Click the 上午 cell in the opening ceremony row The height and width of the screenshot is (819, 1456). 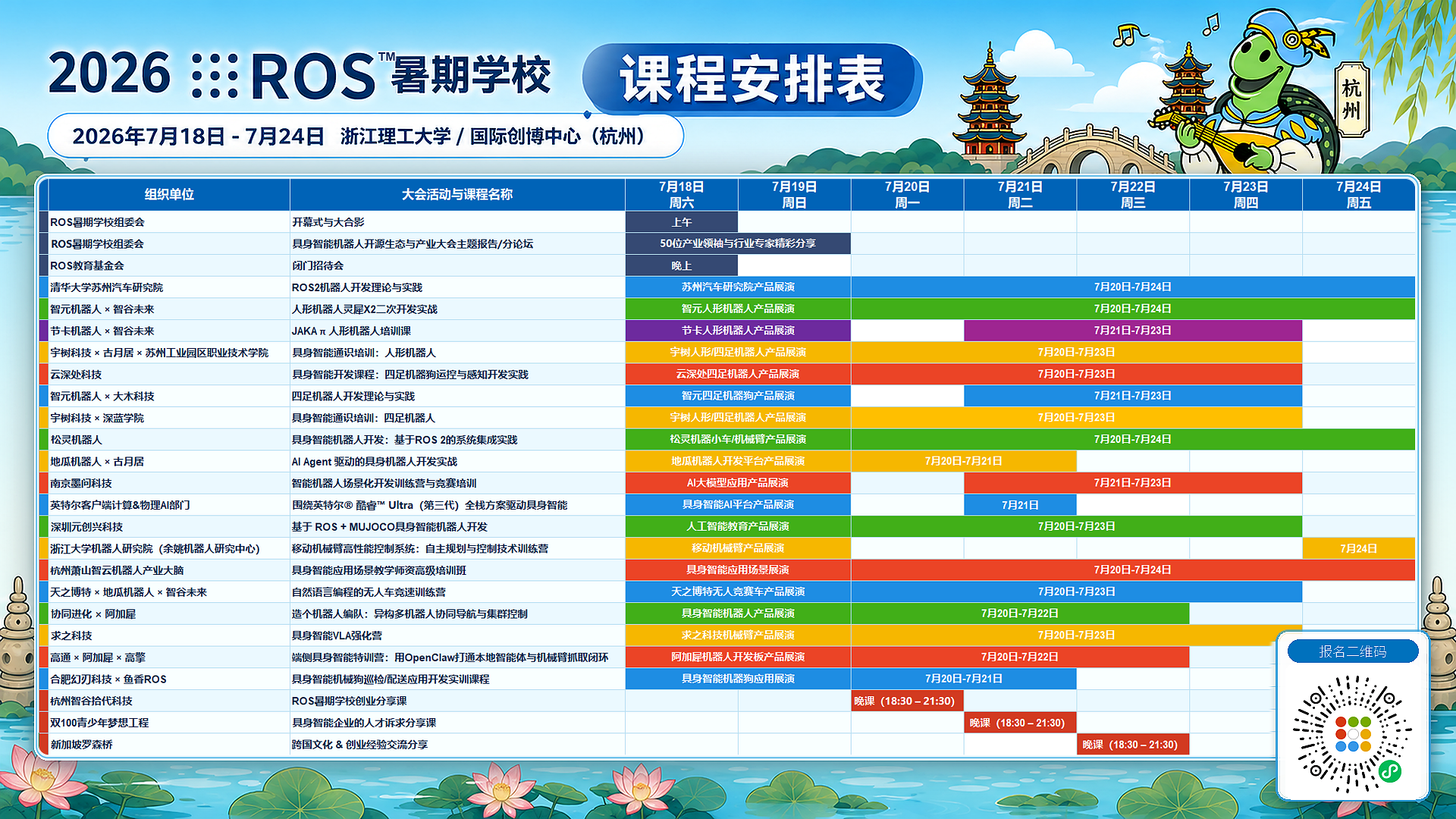[x=682, y=222]
